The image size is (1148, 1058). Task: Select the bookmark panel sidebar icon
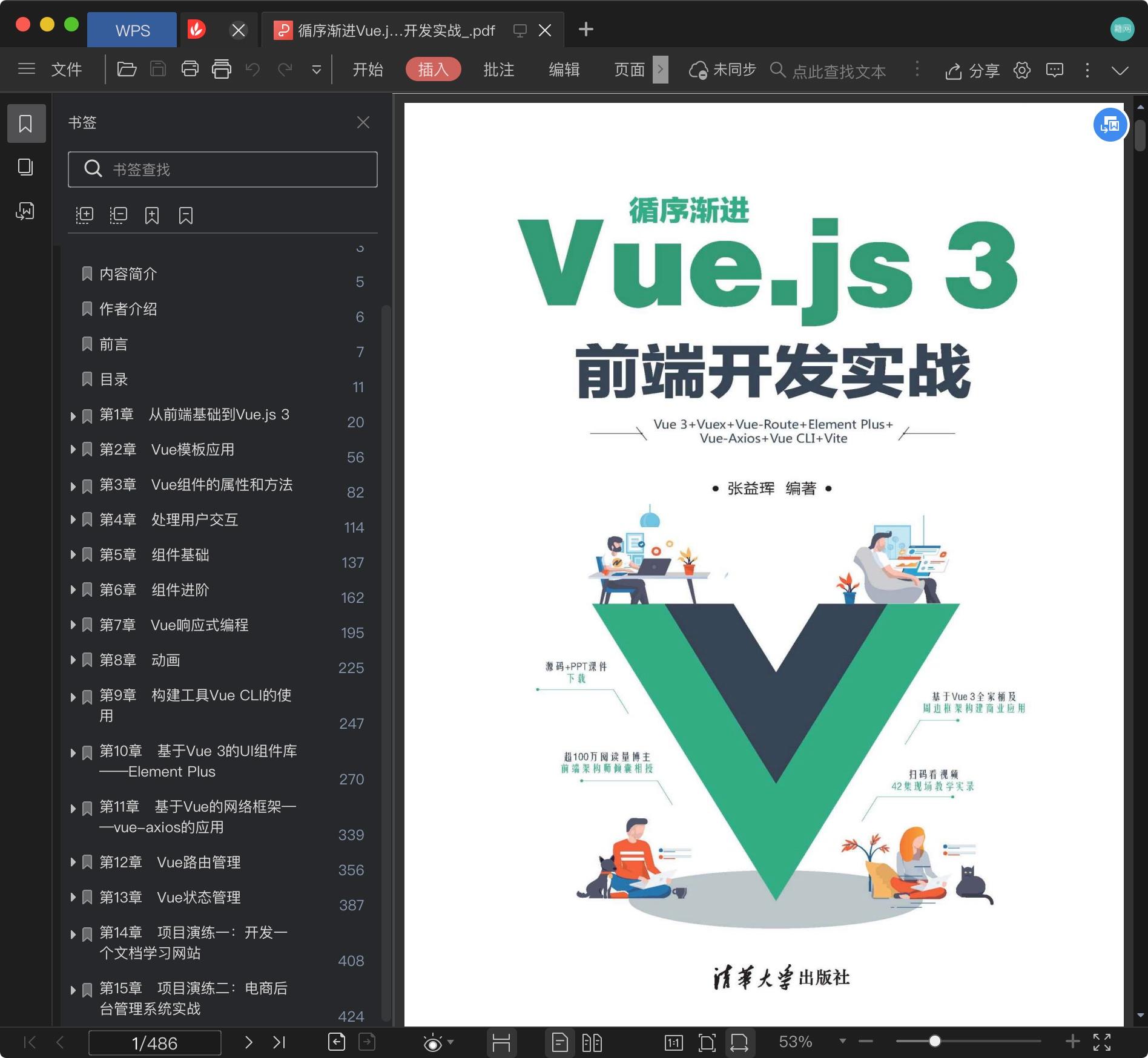[x=26, y=123]
